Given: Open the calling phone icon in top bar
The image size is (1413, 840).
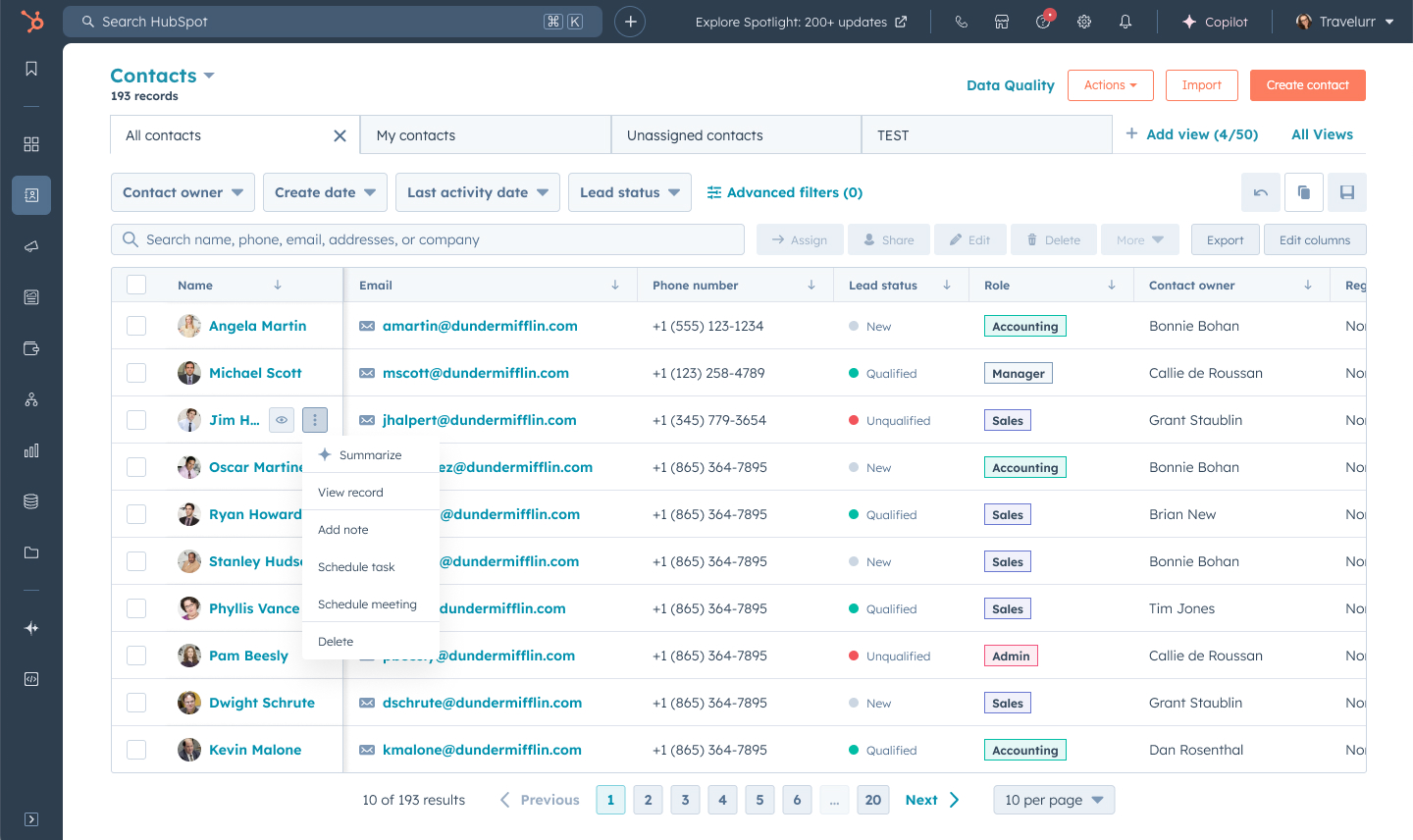Looking at the screenshot, I should point(961,22).
